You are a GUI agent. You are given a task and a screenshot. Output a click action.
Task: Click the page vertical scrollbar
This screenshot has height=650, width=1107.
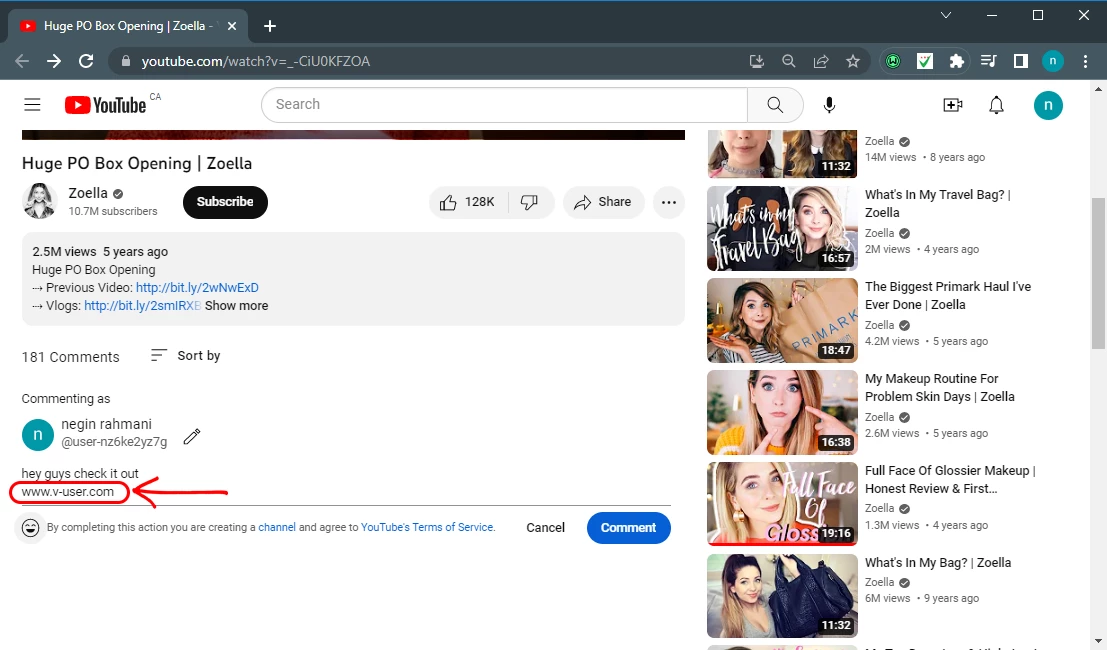(1098, 272)
